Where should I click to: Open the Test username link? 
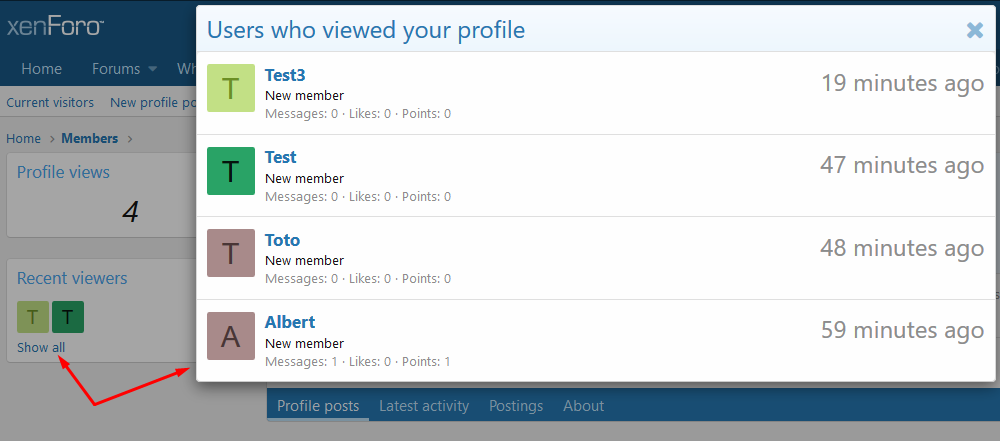[280, 157]
